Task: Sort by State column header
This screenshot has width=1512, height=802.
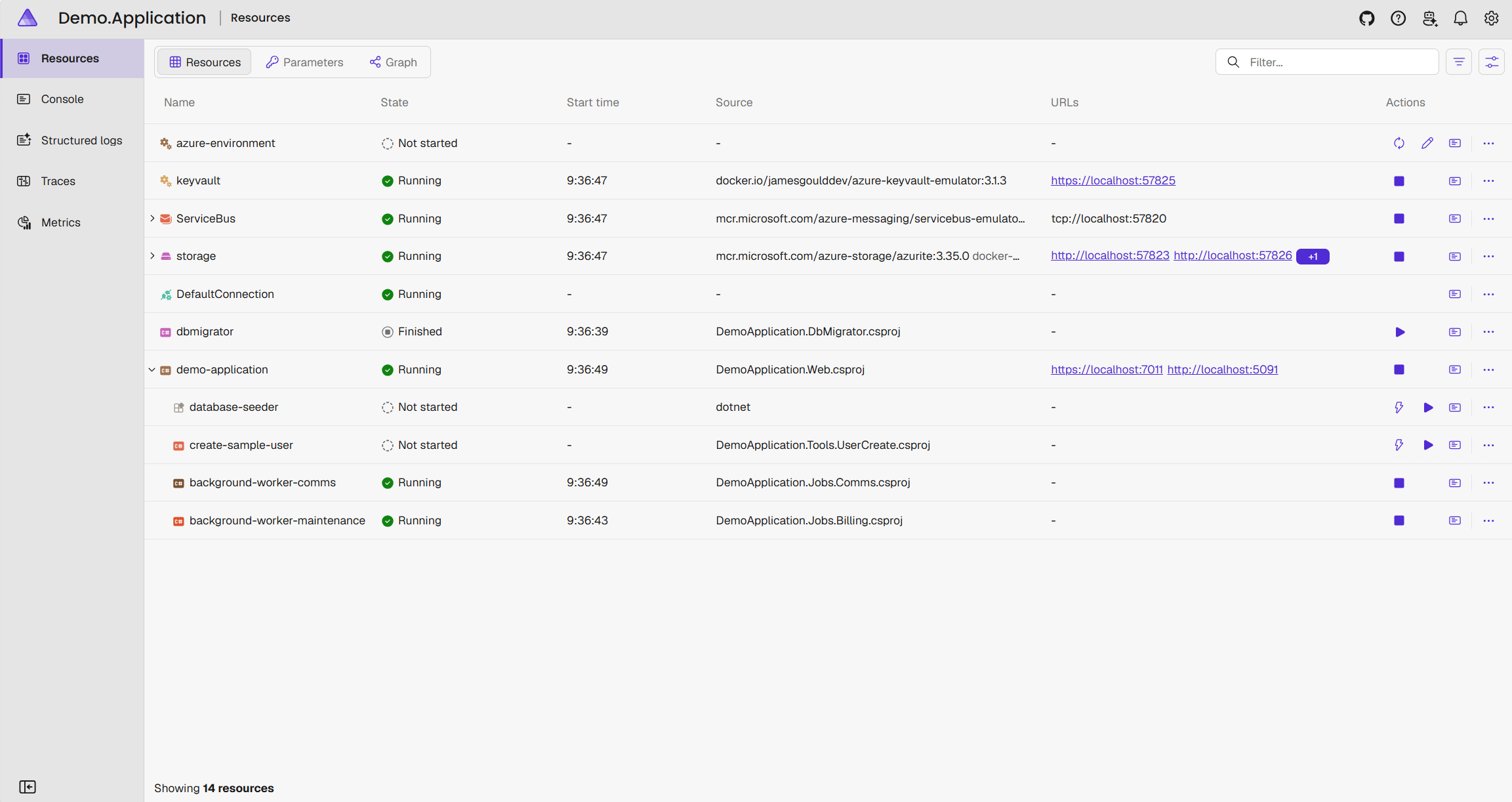Action: point(394,102)
